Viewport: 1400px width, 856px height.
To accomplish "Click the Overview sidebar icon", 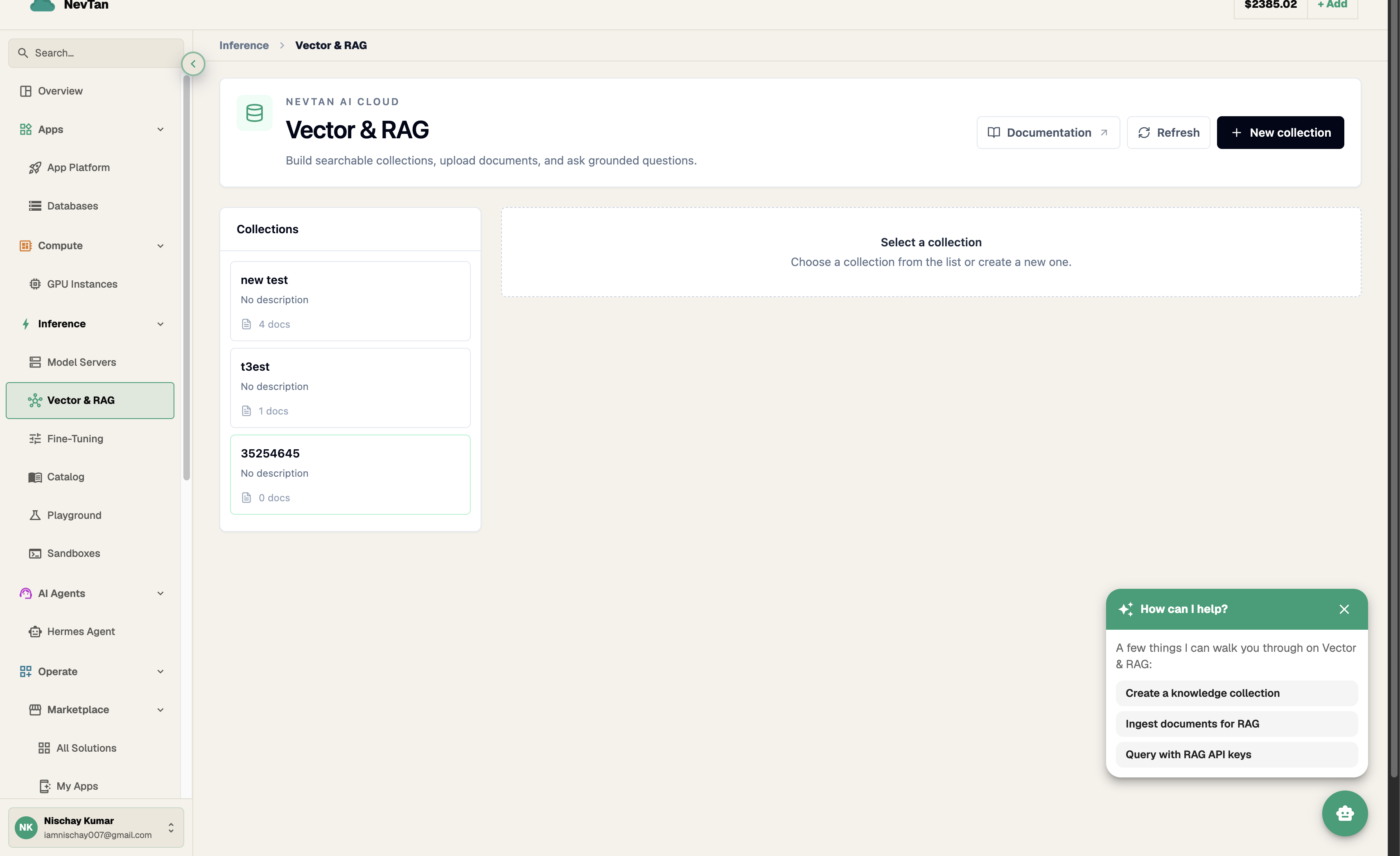I will [25, 91].
